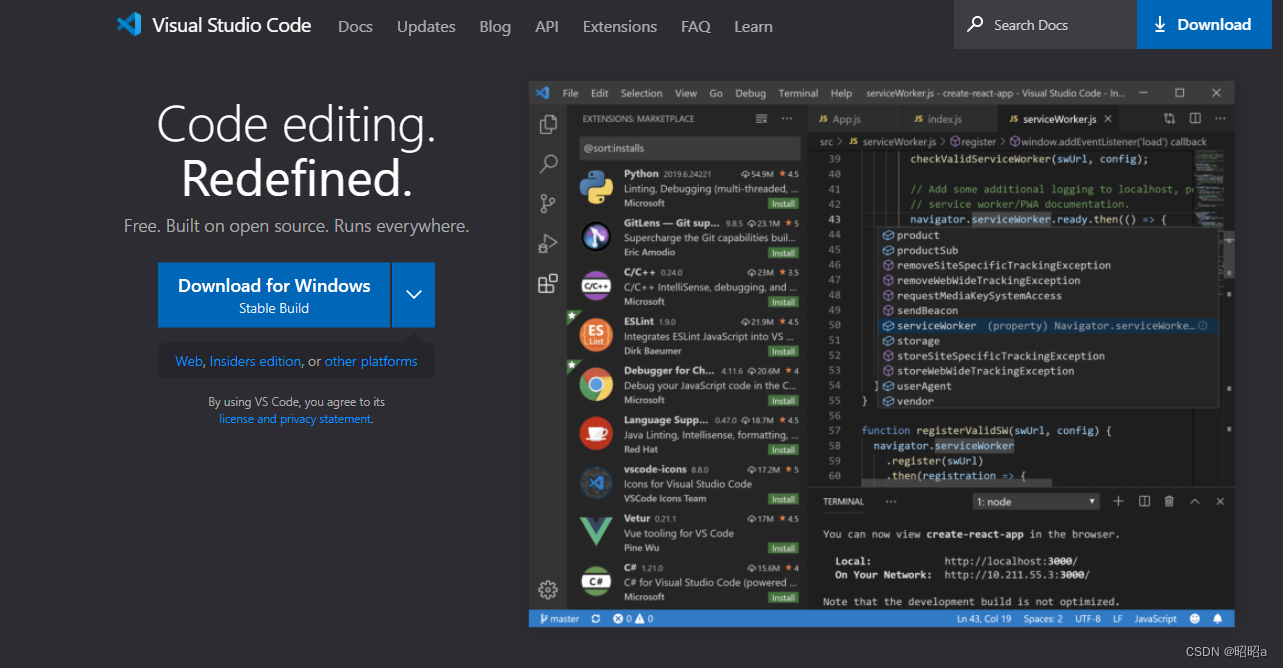Click the Manage gear icon in activity bar
1283x668 pixels.
coord(548,589)
